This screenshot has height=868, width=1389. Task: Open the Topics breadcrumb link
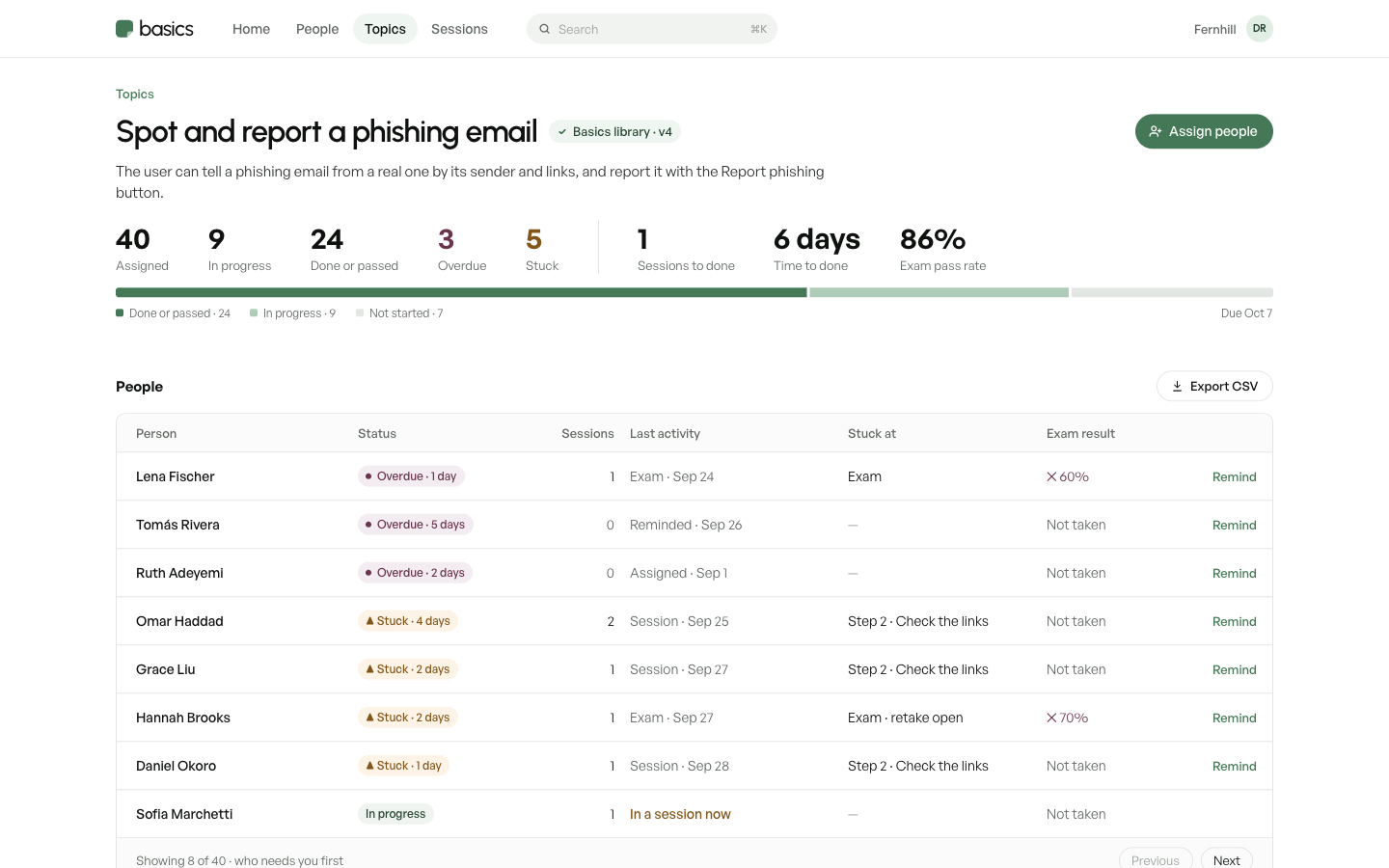point(135,94)
